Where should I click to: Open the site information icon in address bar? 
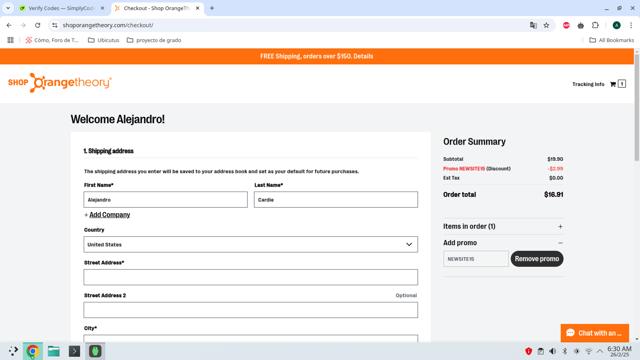(55, 25)
